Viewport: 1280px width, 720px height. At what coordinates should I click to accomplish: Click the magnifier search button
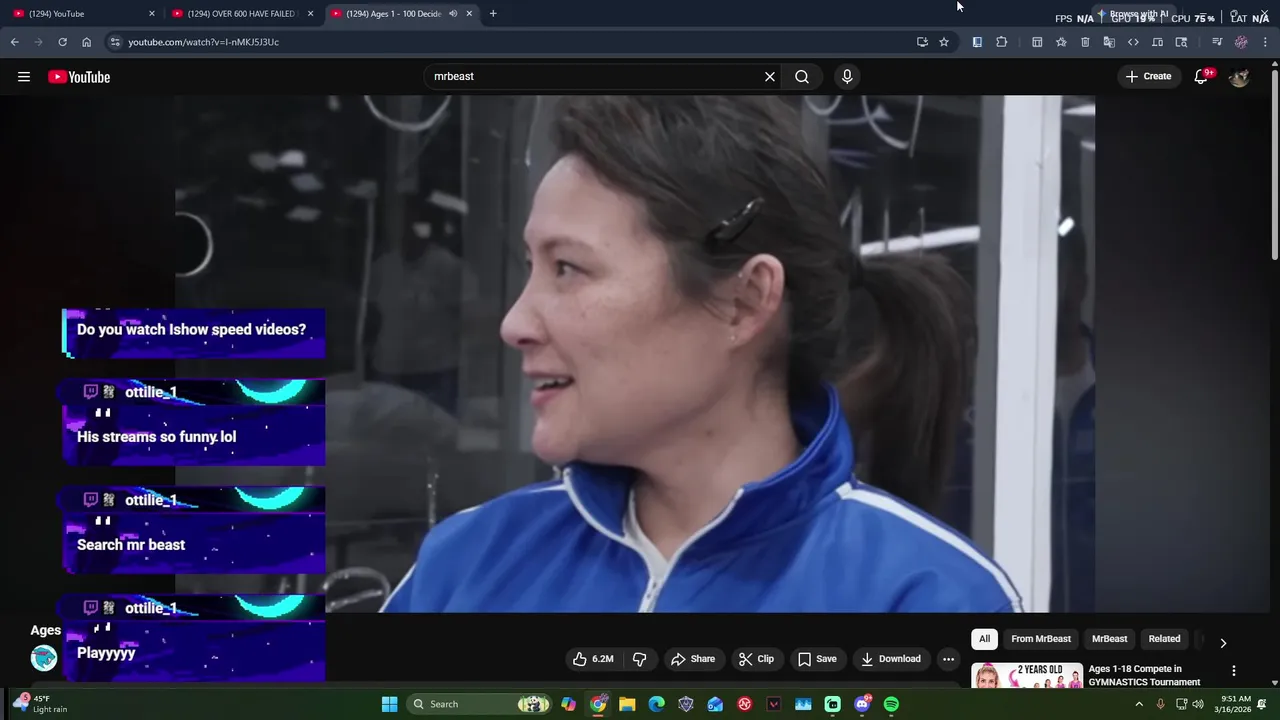[x=802, y=77]
